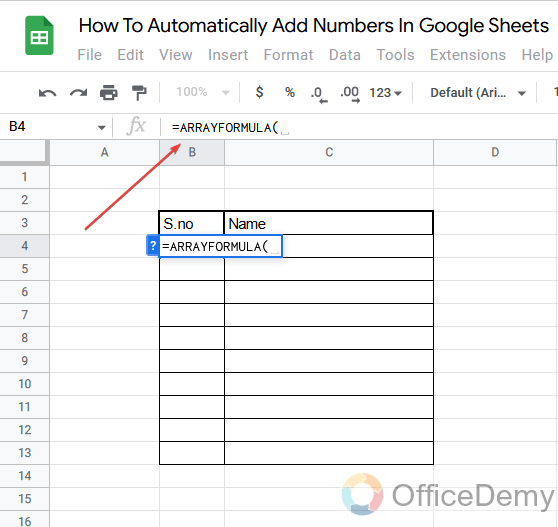Open the Data menu
The width and height of the screenshot is (558, 527).
tap(344, 55)
